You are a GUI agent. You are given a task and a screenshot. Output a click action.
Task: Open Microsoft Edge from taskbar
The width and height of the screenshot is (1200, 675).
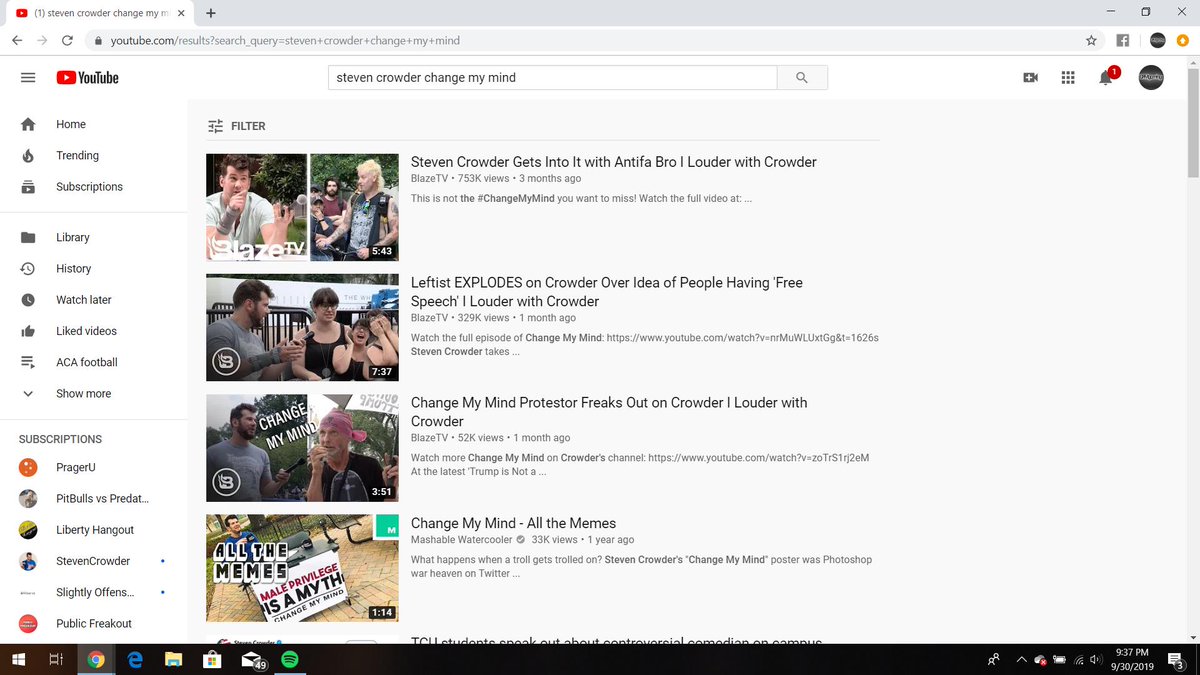click(134, 660)
